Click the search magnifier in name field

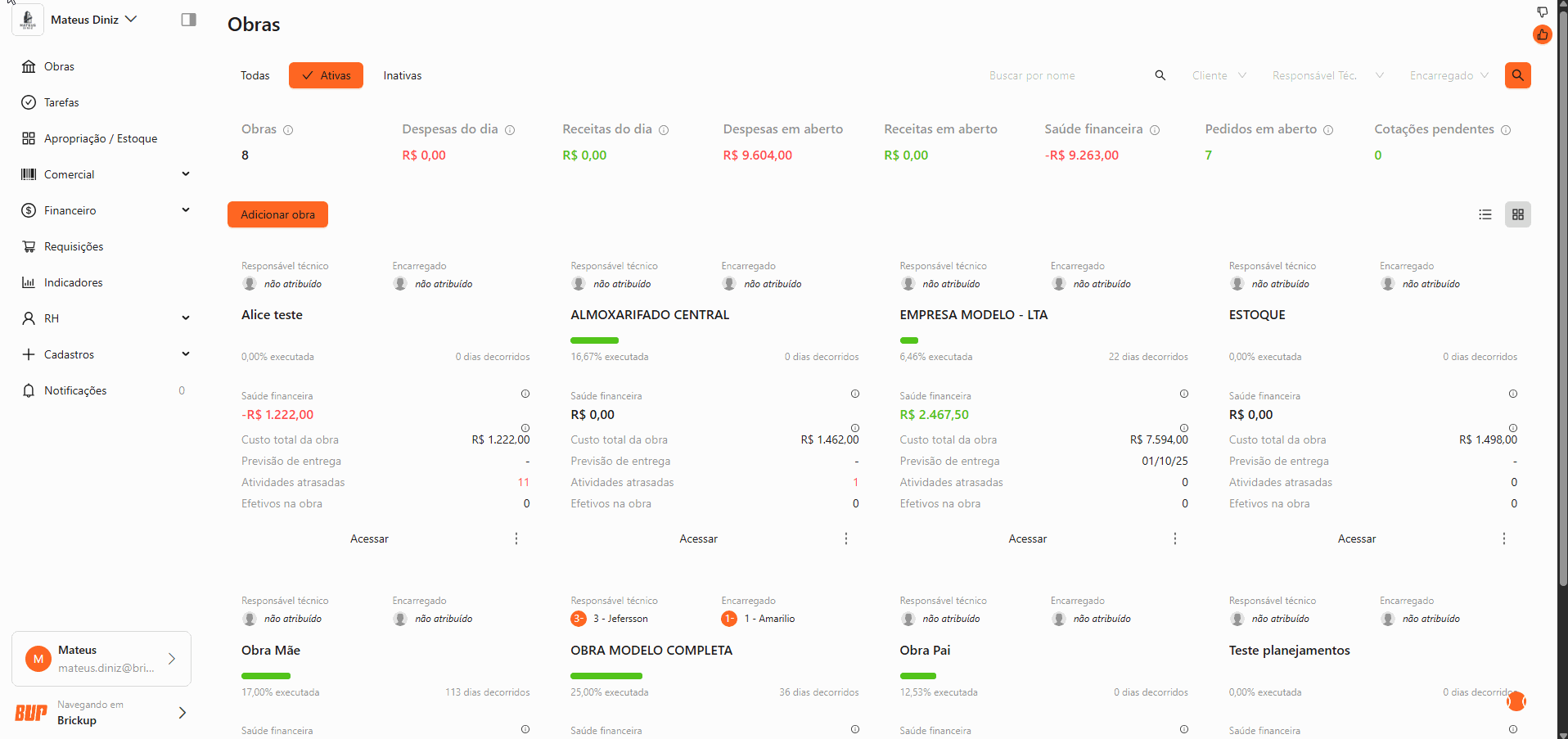pyautogui.click(x=1160, y=75)
